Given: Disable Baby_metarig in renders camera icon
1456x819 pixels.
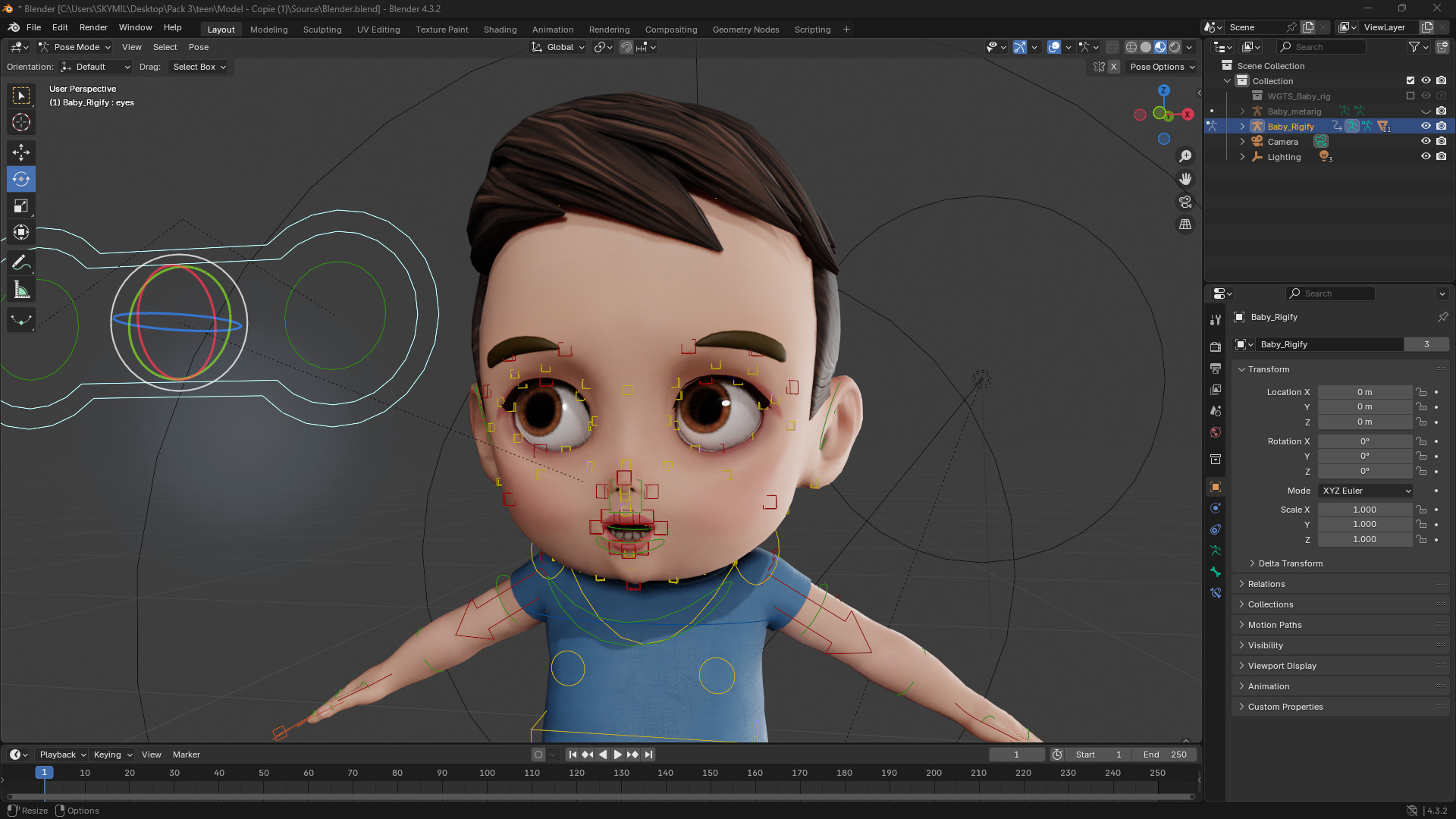Looking at the screenshot, I should [1442, 111].
